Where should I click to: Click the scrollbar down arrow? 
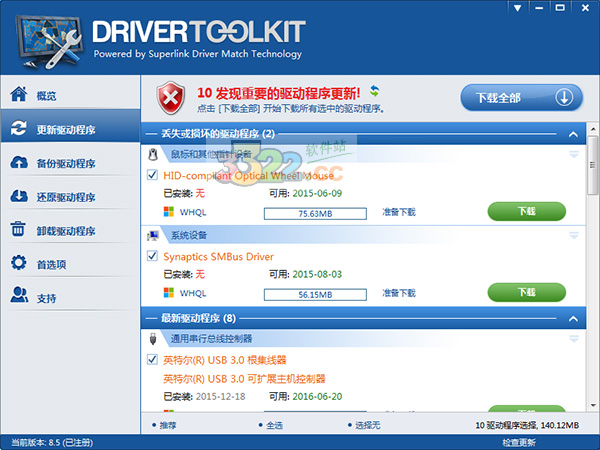(593, 406)
